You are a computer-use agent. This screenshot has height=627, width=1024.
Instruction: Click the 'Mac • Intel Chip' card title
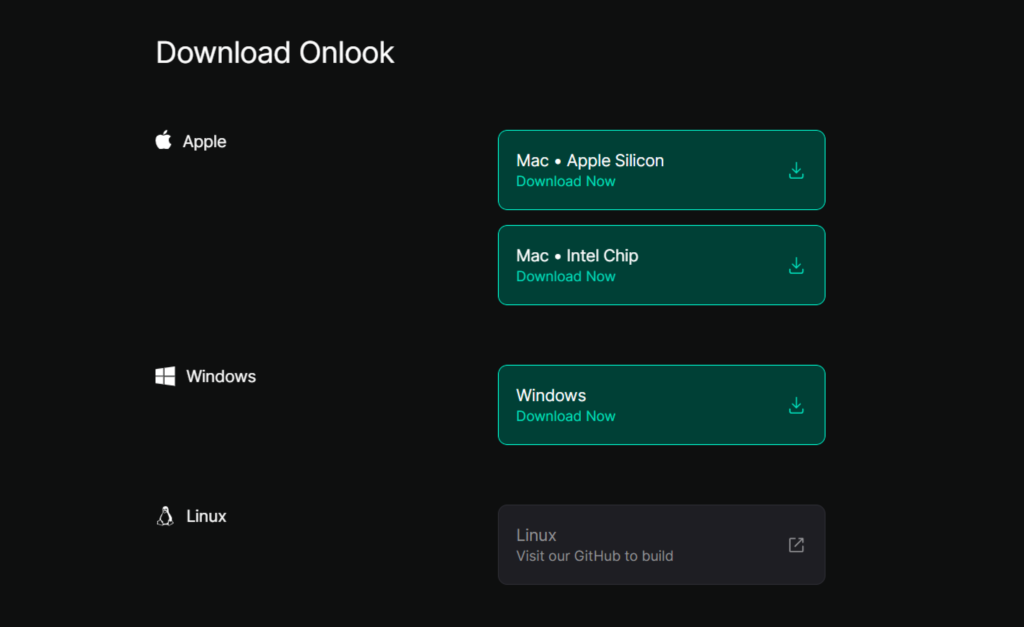pyautogui.click(x=577, y=256)
